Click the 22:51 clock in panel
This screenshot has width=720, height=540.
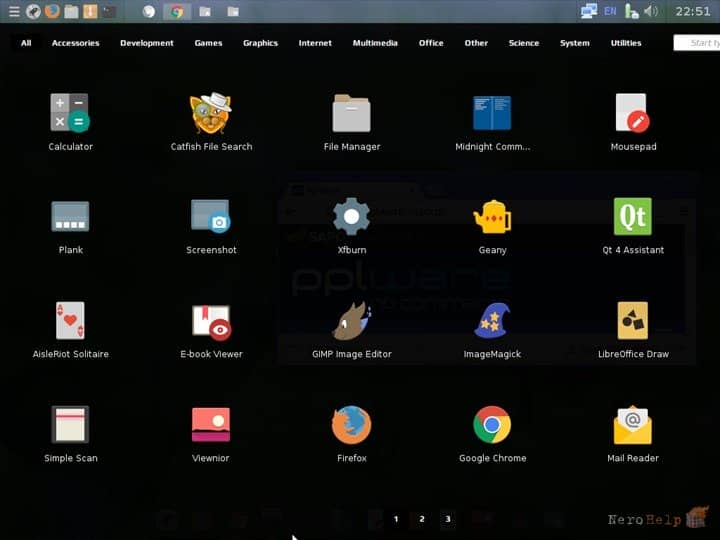(692, 11)
